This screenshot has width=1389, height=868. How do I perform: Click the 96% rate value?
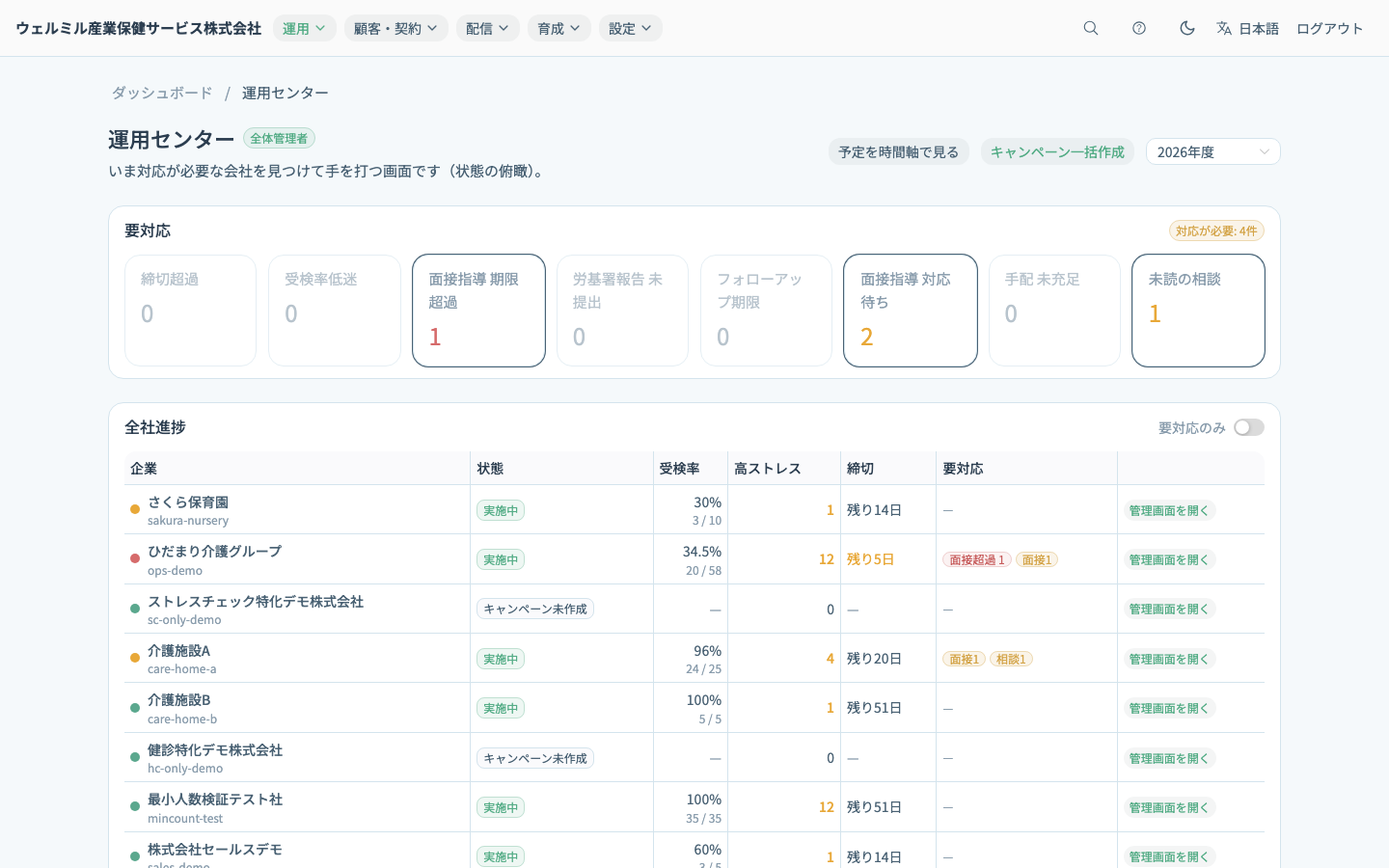[708, 651]
